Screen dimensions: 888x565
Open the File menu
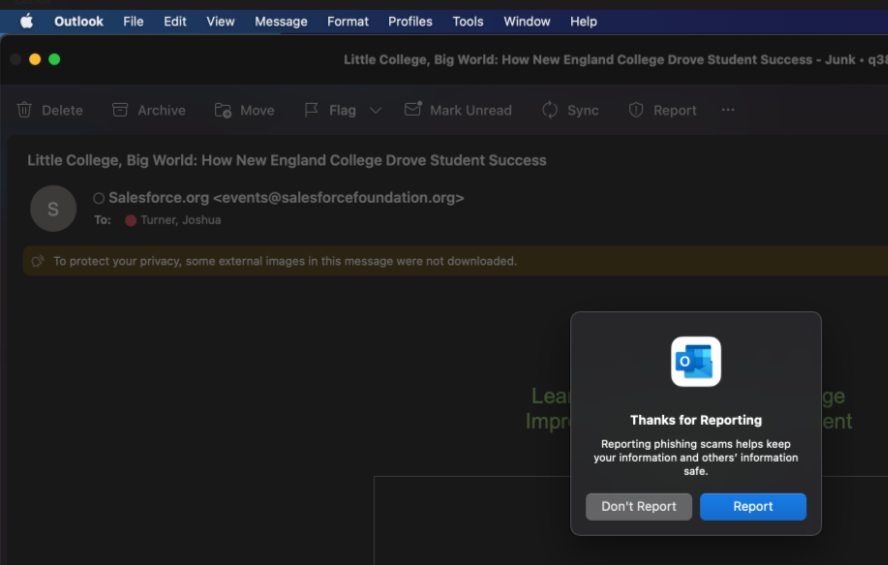(x=133, y=22)
